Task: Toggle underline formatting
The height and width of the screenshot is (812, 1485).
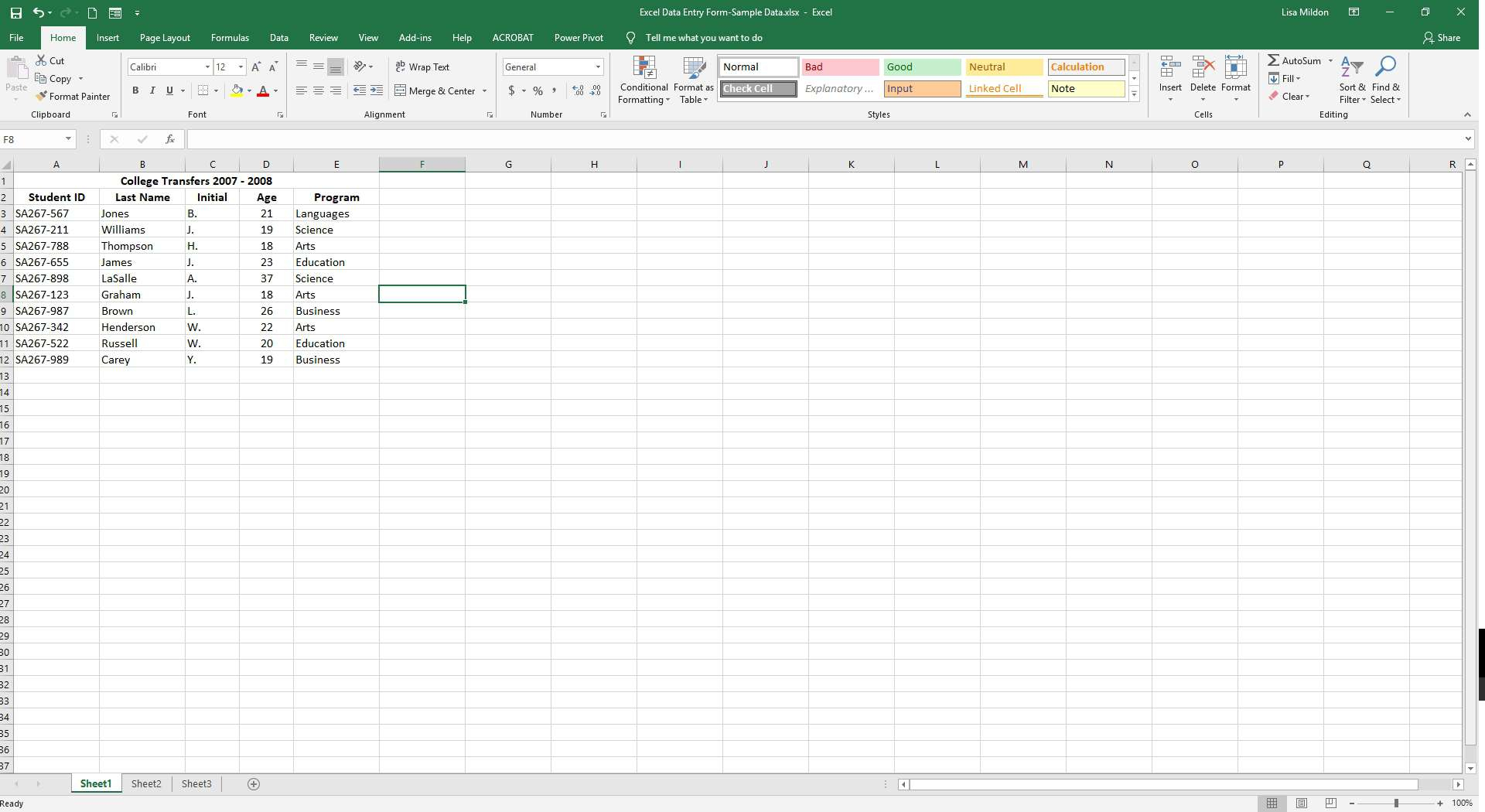Action: tap(169, 90)
